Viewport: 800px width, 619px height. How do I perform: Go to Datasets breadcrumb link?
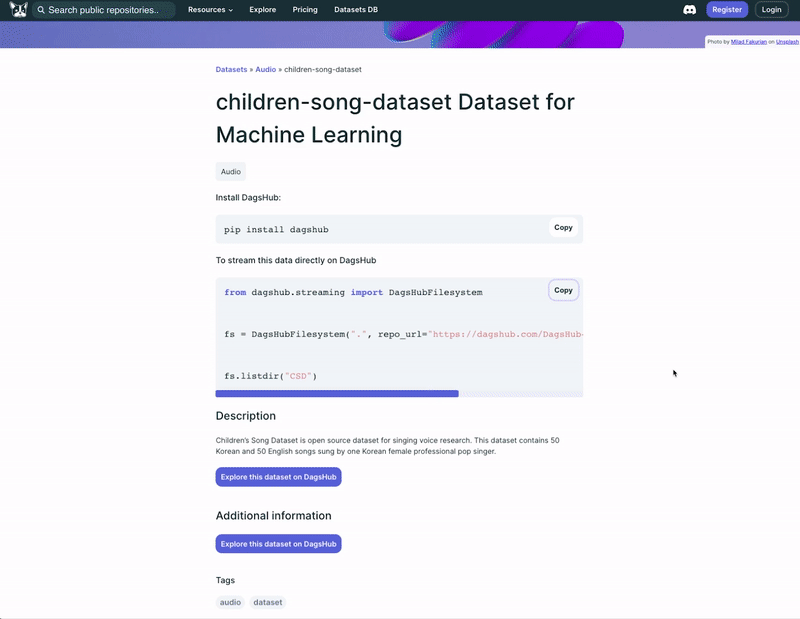[231, 69]
